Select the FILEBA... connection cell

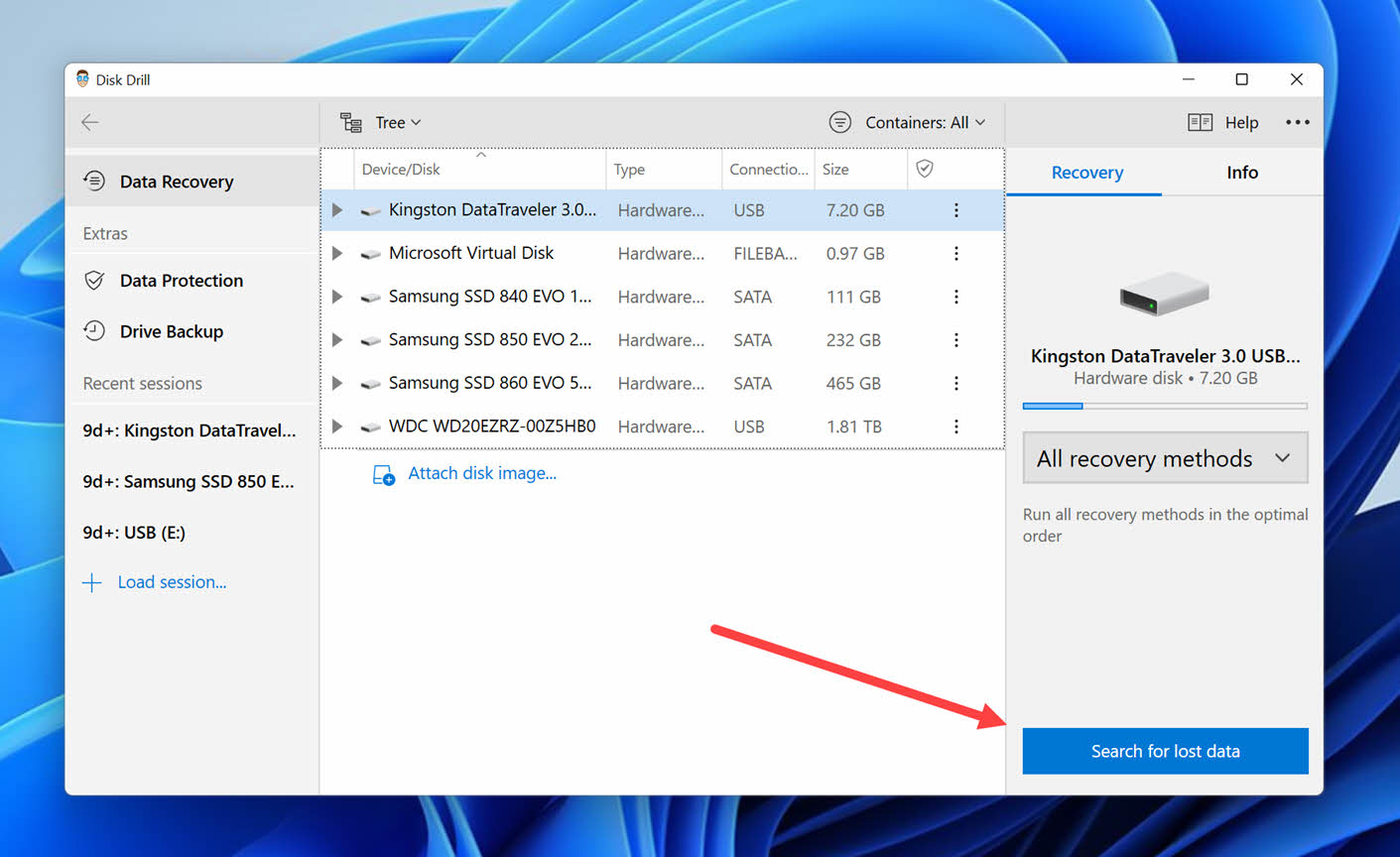tap(765, 253)
